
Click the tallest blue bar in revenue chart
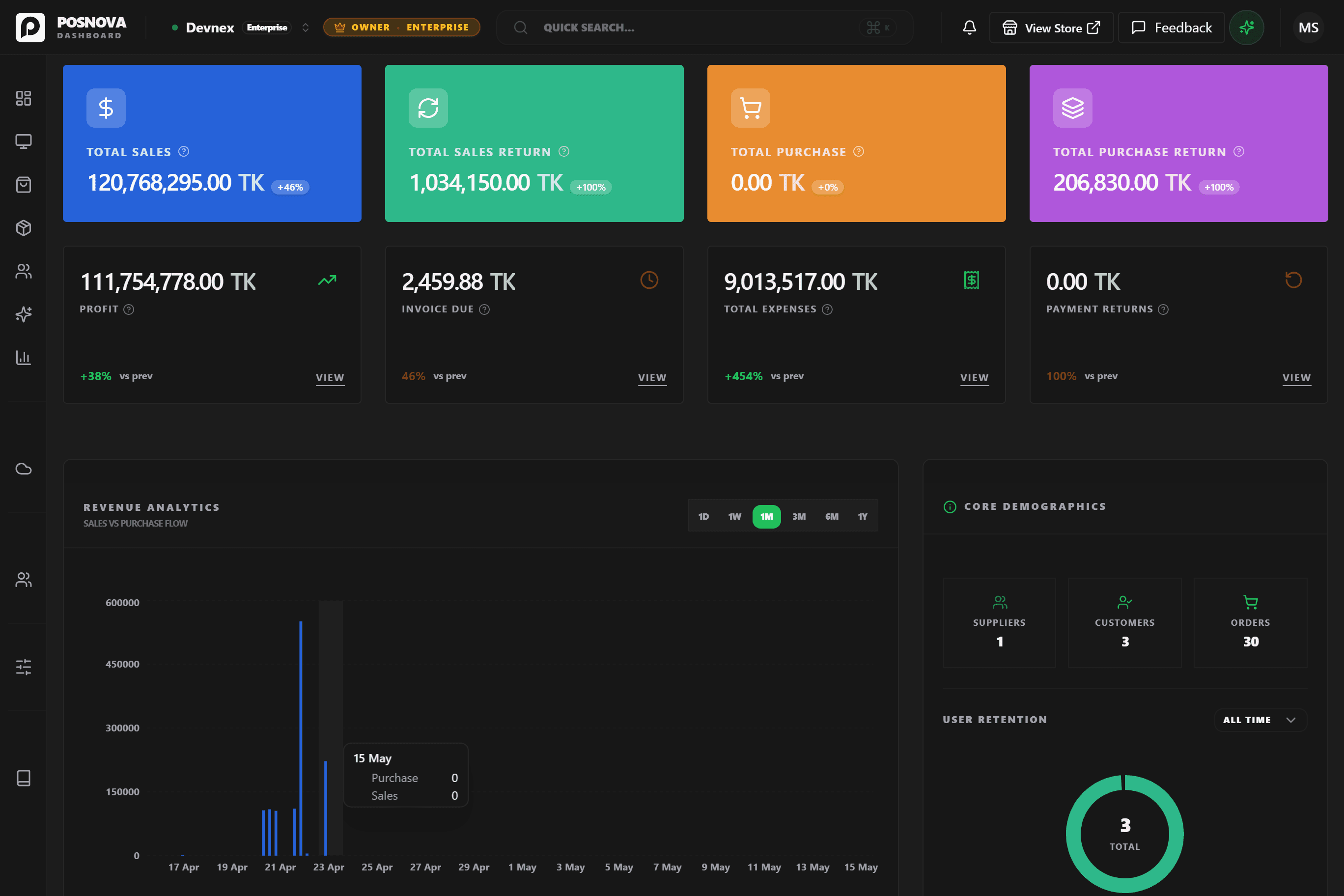point(301,738)
